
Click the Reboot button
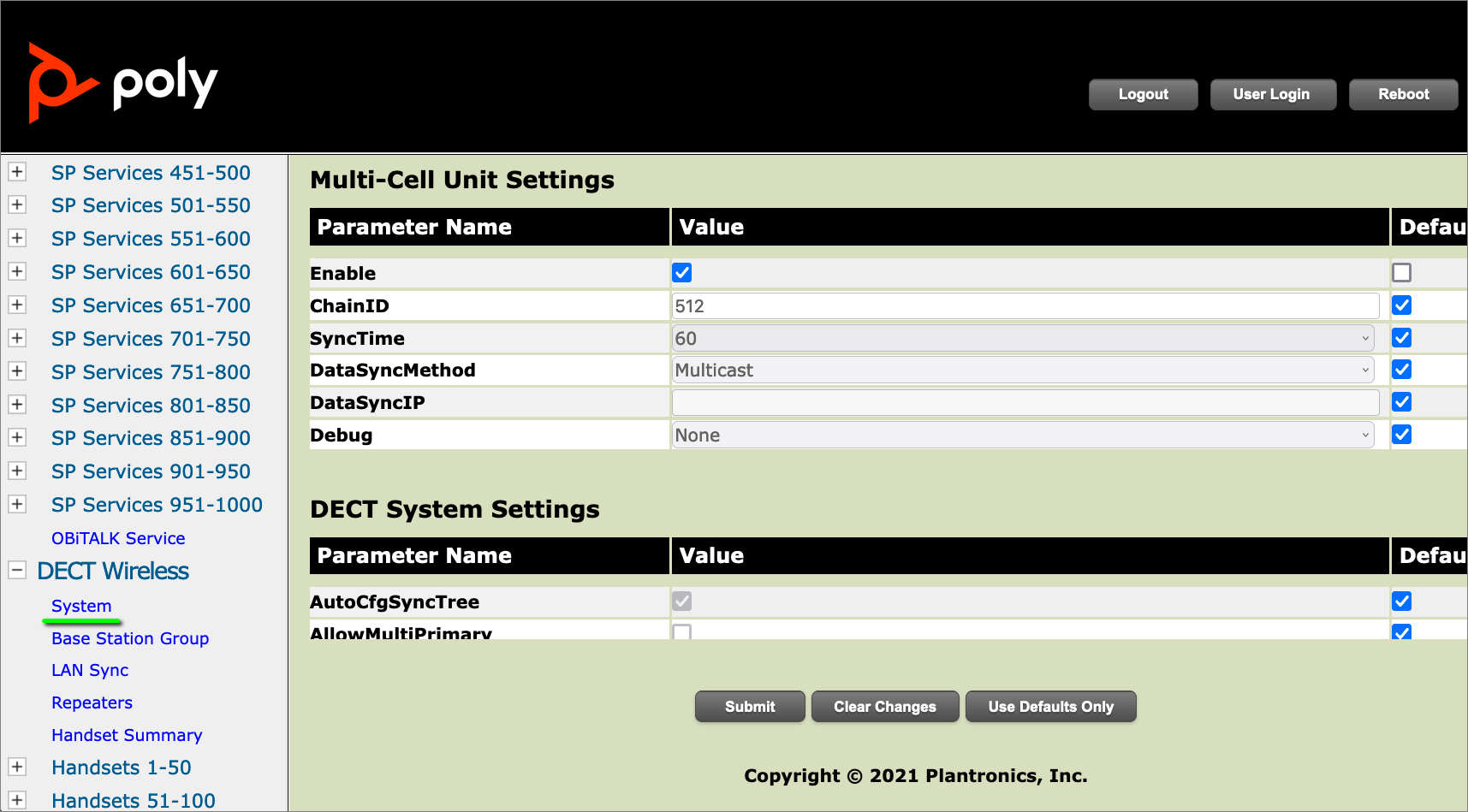(x=1403, y=94)
